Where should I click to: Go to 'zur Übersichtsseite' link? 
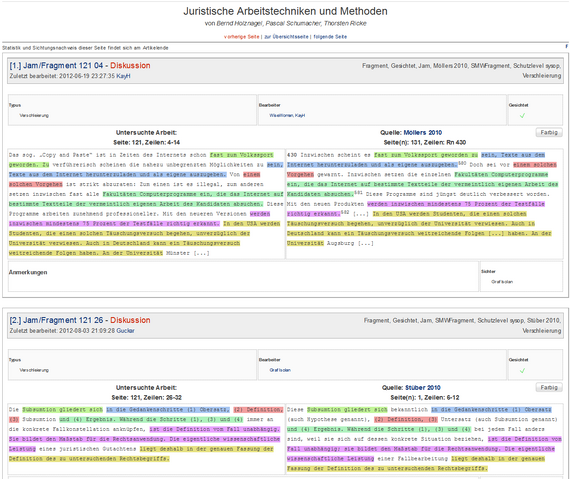[286, 37]
